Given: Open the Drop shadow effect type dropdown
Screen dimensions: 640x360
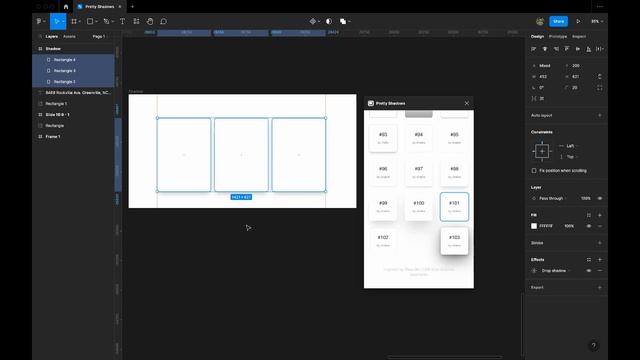Looking at the screenshot, I should (x=556, y=271).
